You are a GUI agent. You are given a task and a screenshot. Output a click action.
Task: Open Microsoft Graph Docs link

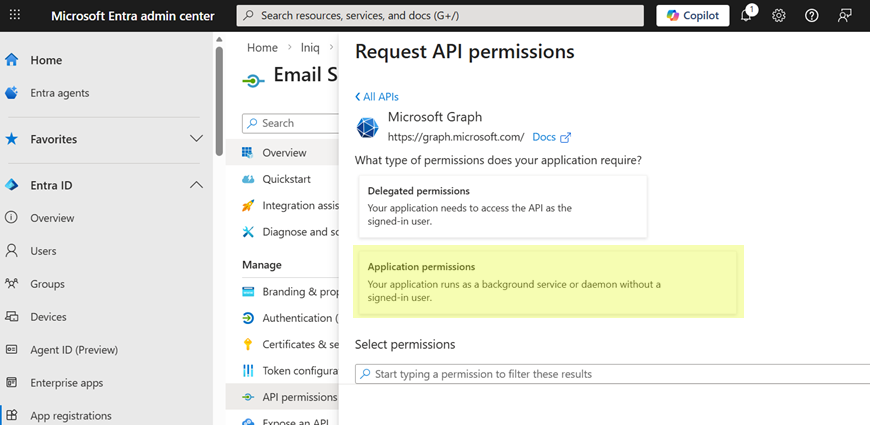(552, 137)
